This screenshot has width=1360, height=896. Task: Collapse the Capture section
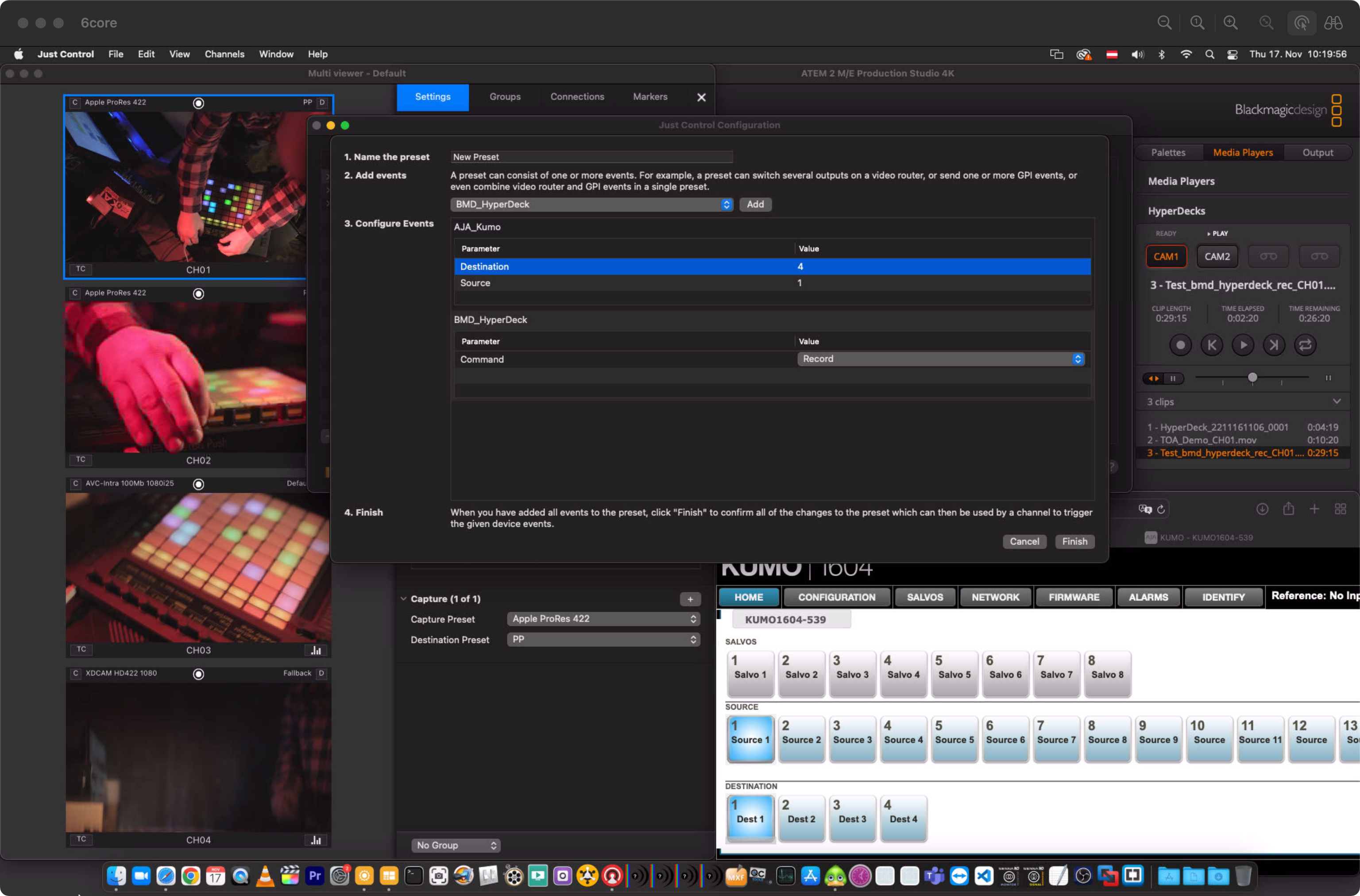point(403,599)
